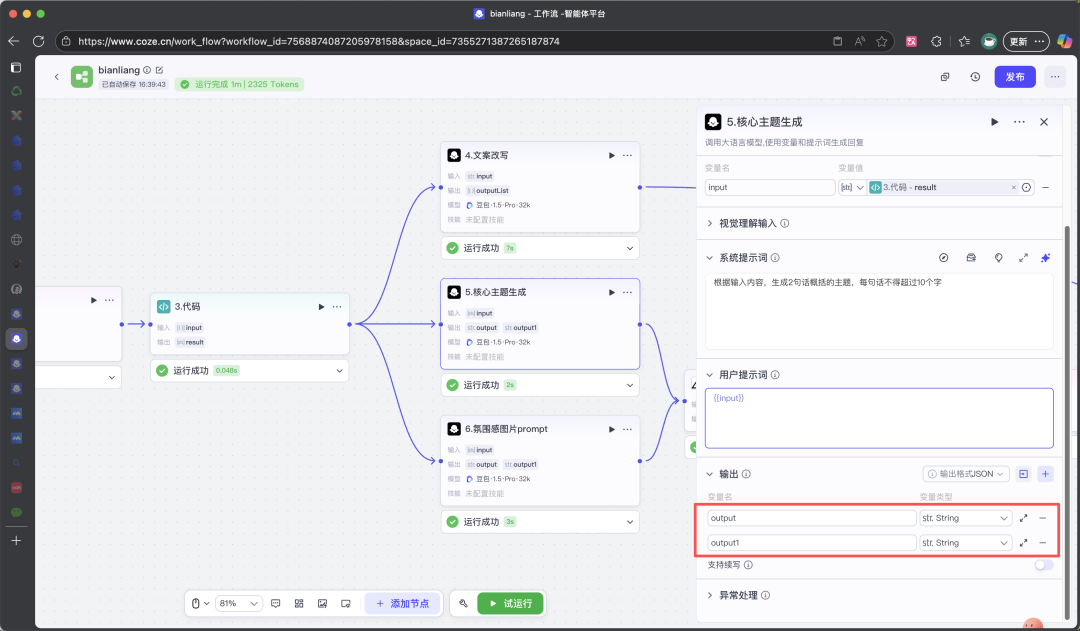Click the lightbulb icon in 系统提示词 row
Viewport: 1080px width, 631px height.
999,258
